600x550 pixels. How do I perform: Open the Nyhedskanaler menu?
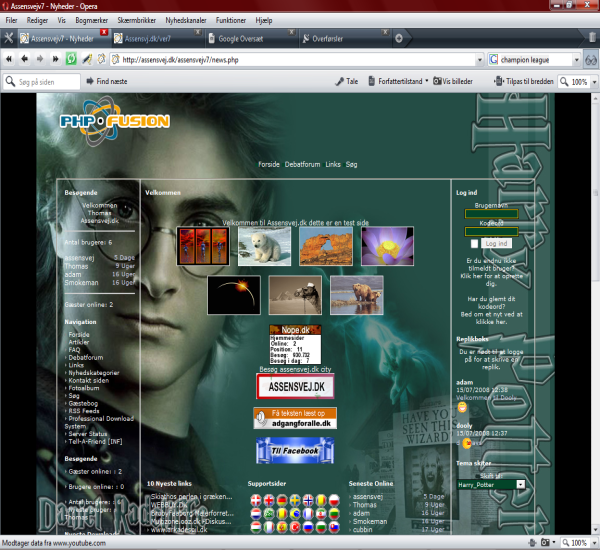(x=186, y=20)
